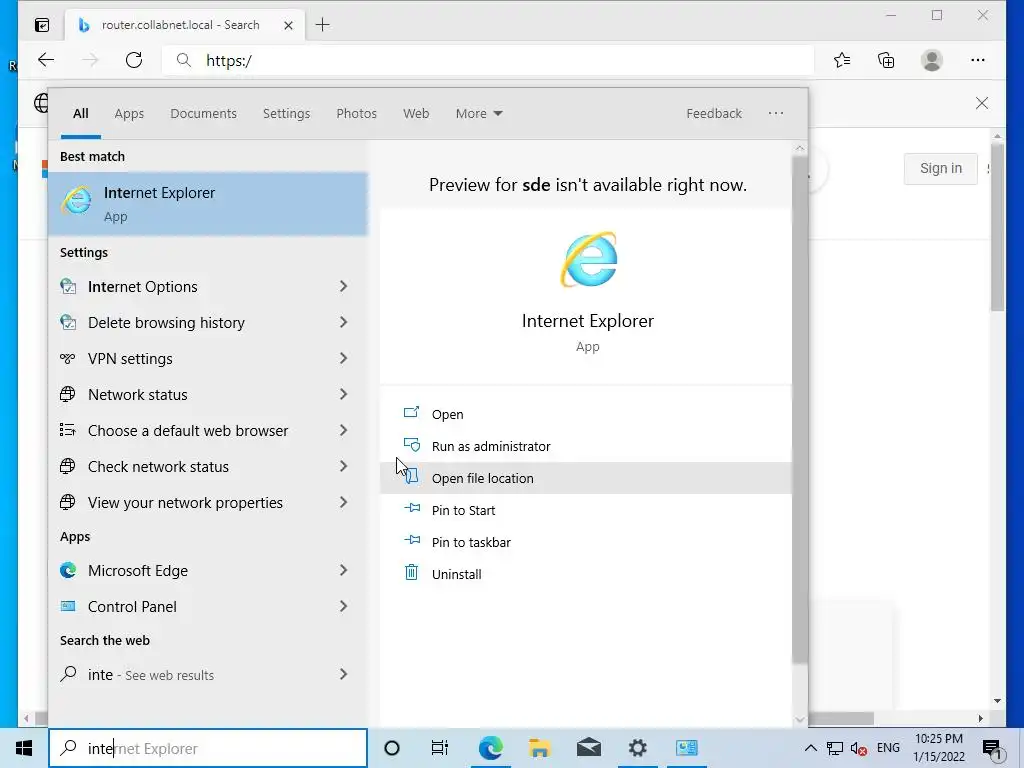Switch to the Web search tab
The height and width of the screenshot is (768, 1024).
click(415, 113)
